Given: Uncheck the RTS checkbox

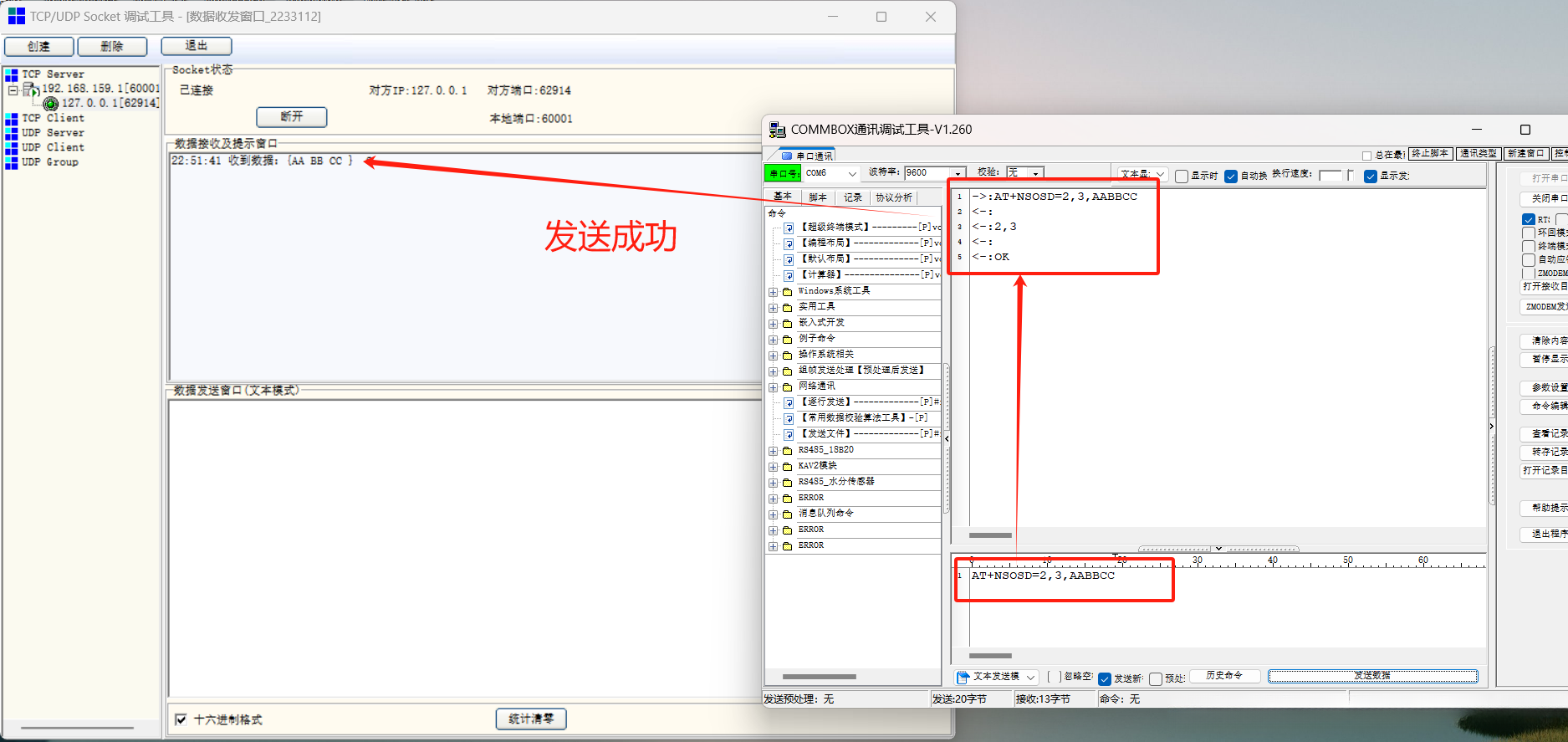Looking at the screenshot, I should (1529, 219).
